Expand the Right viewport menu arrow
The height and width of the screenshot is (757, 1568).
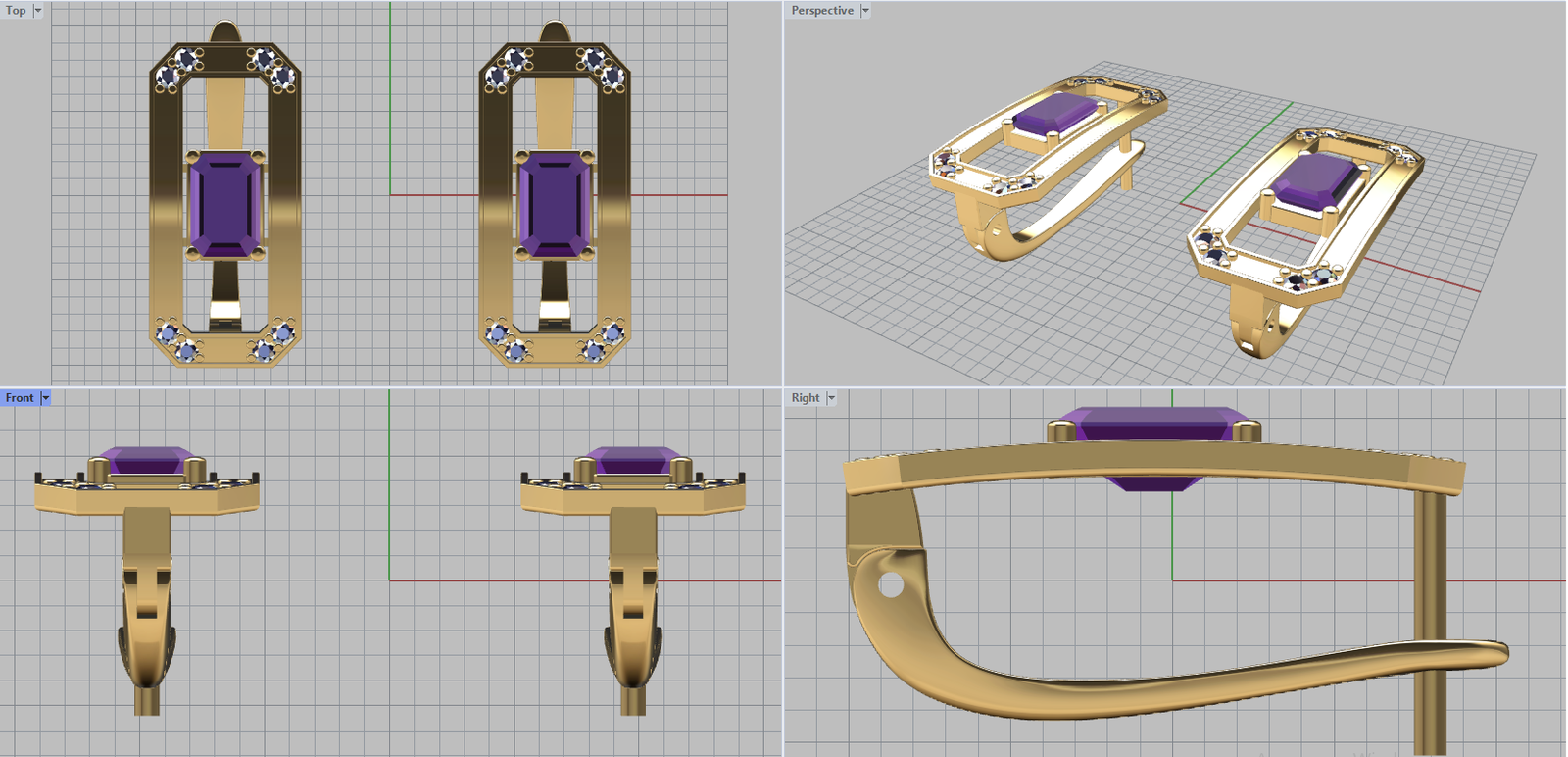point(831,398)
